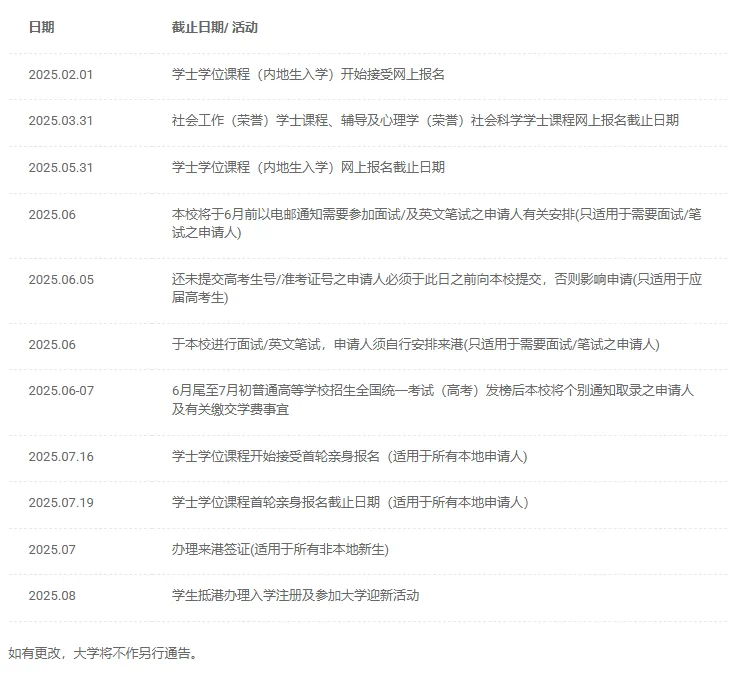The image size is (737, 680).
Task: Select the 2025.06-07 date cell
Action: [60, 390]
